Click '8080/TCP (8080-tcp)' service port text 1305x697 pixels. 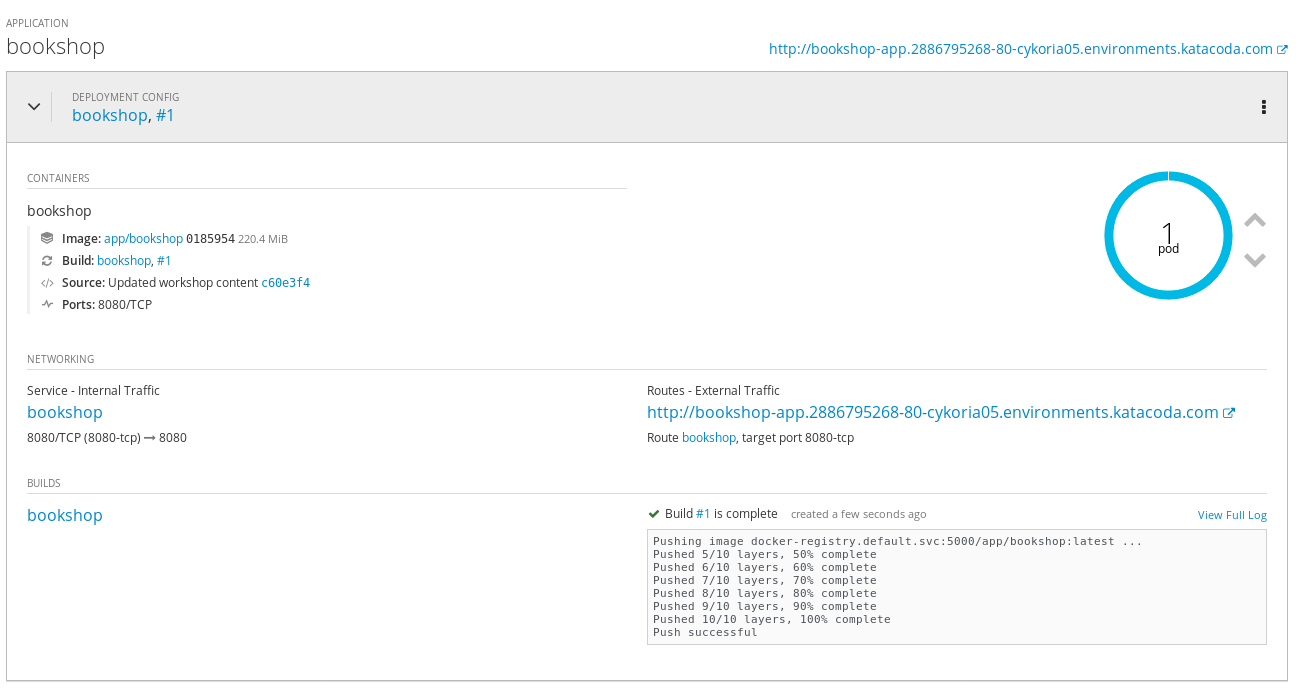[x=84, y=438]
